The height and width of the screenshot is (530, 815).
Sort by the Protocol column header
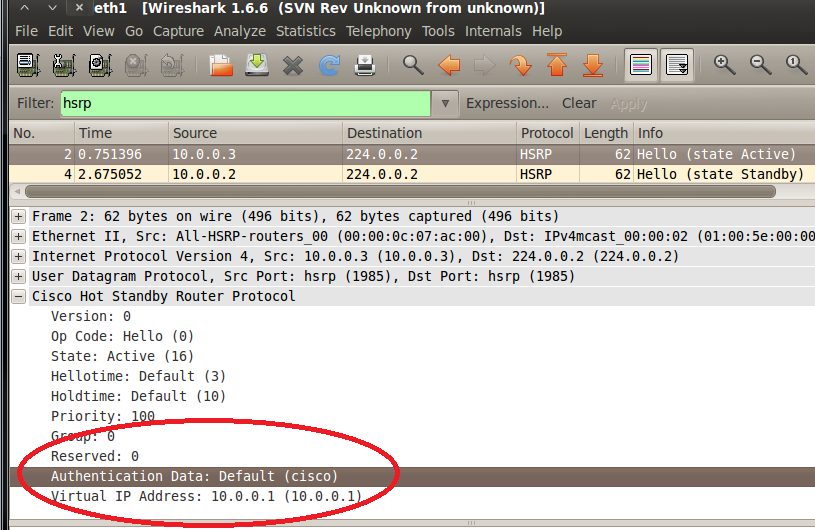tap(548, 133)
